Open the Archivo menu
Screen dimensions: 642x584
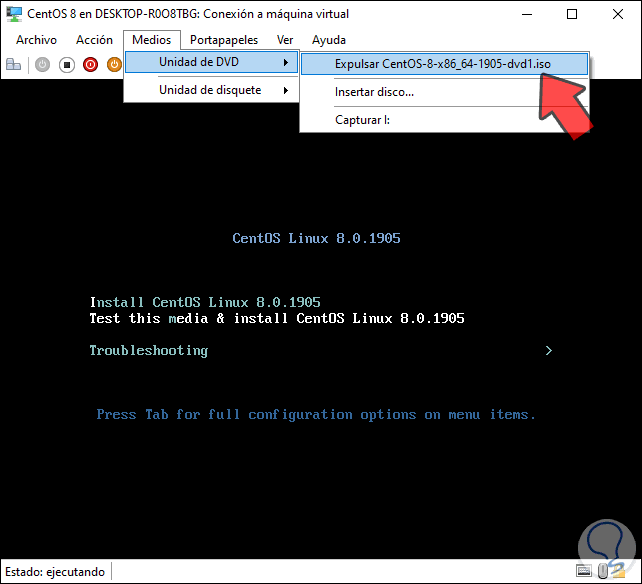point(36,40)
